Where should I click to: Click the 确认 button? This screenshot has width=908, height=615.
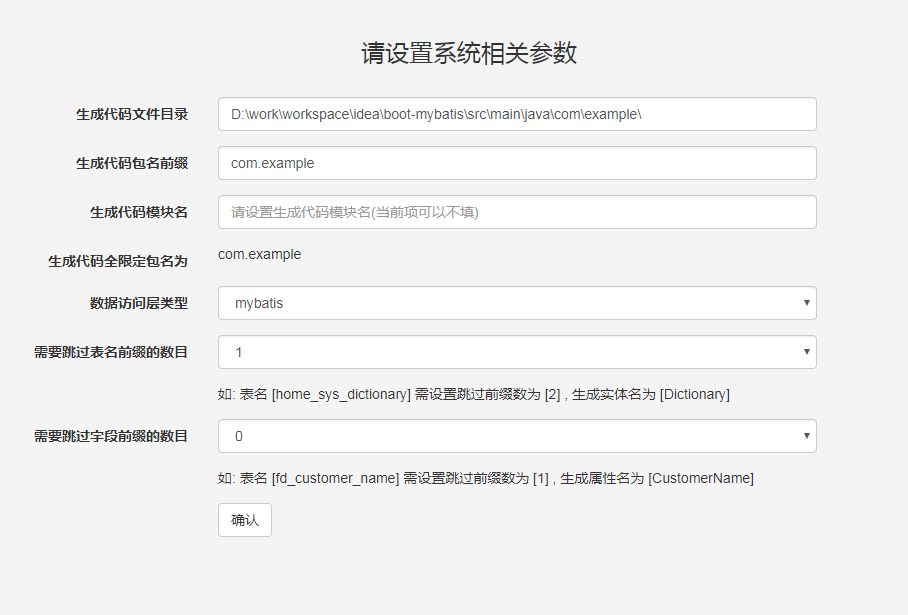tap(245, 520)
